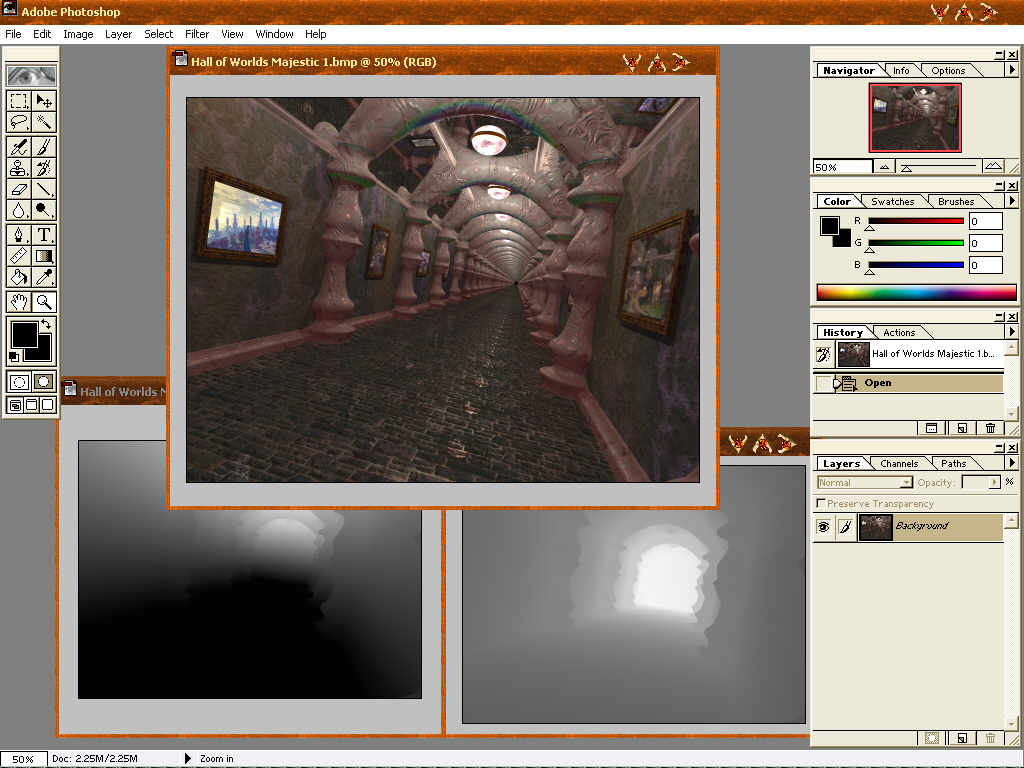Click the Open history state
The width and height of the screenshot is (1024, 768).
tap(878, 383)
